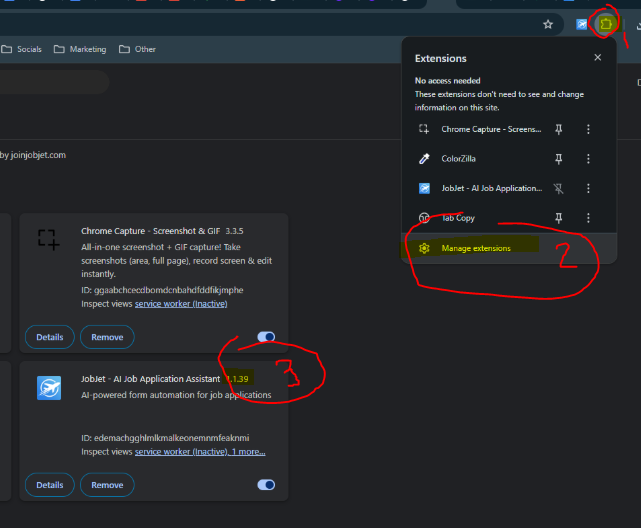The width and height of the screenshot is (641, 528).
Task: Select JobJet - AI Job Application entry in popup
Action: (x=492, y=188)
